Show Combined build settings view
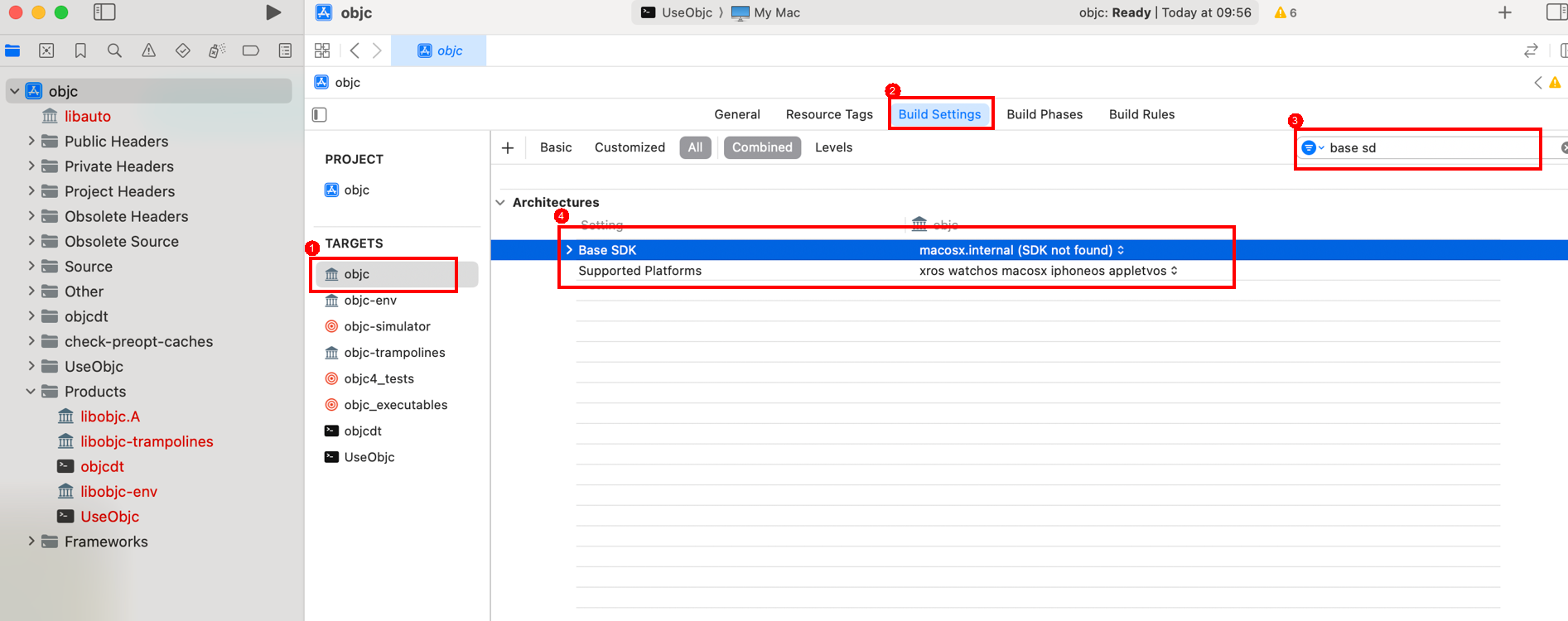 tap(762, 147)
